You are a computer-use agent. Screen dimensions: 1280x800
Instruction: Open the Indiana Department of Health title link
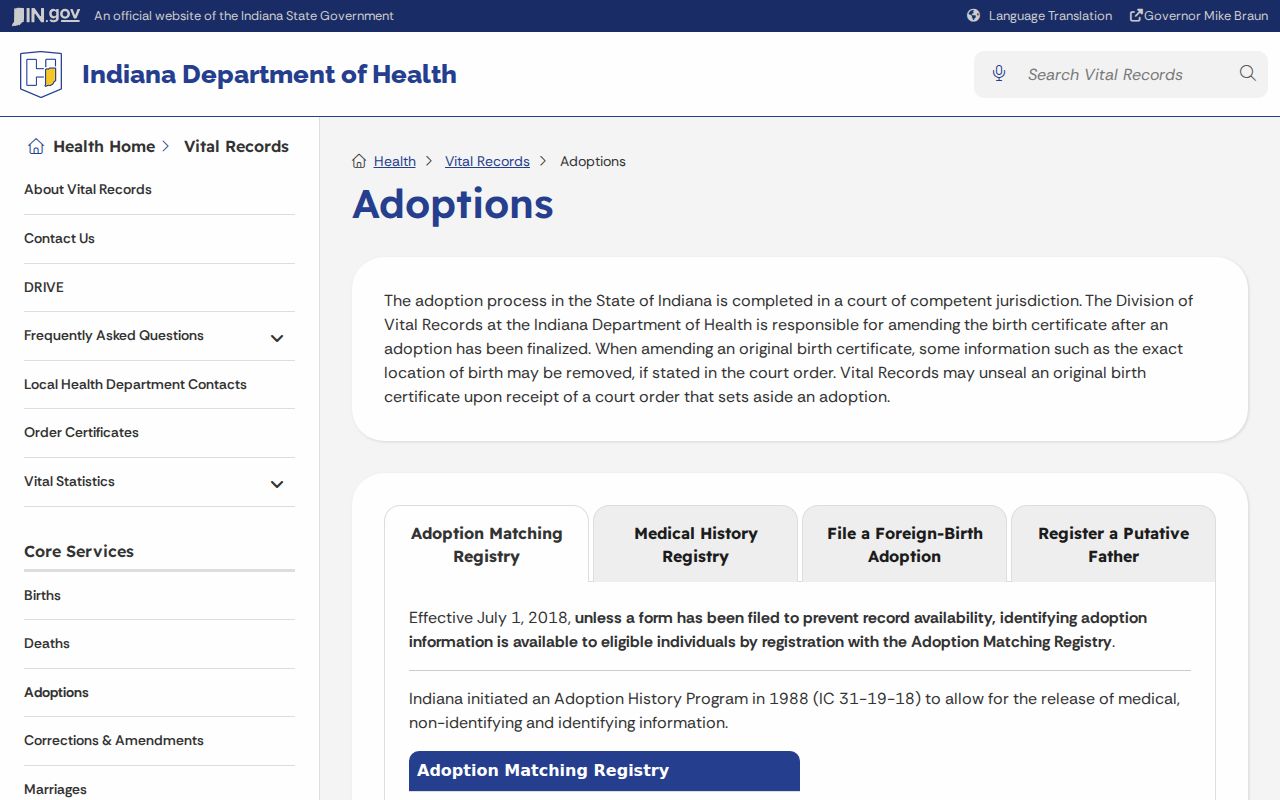[269, 74]
